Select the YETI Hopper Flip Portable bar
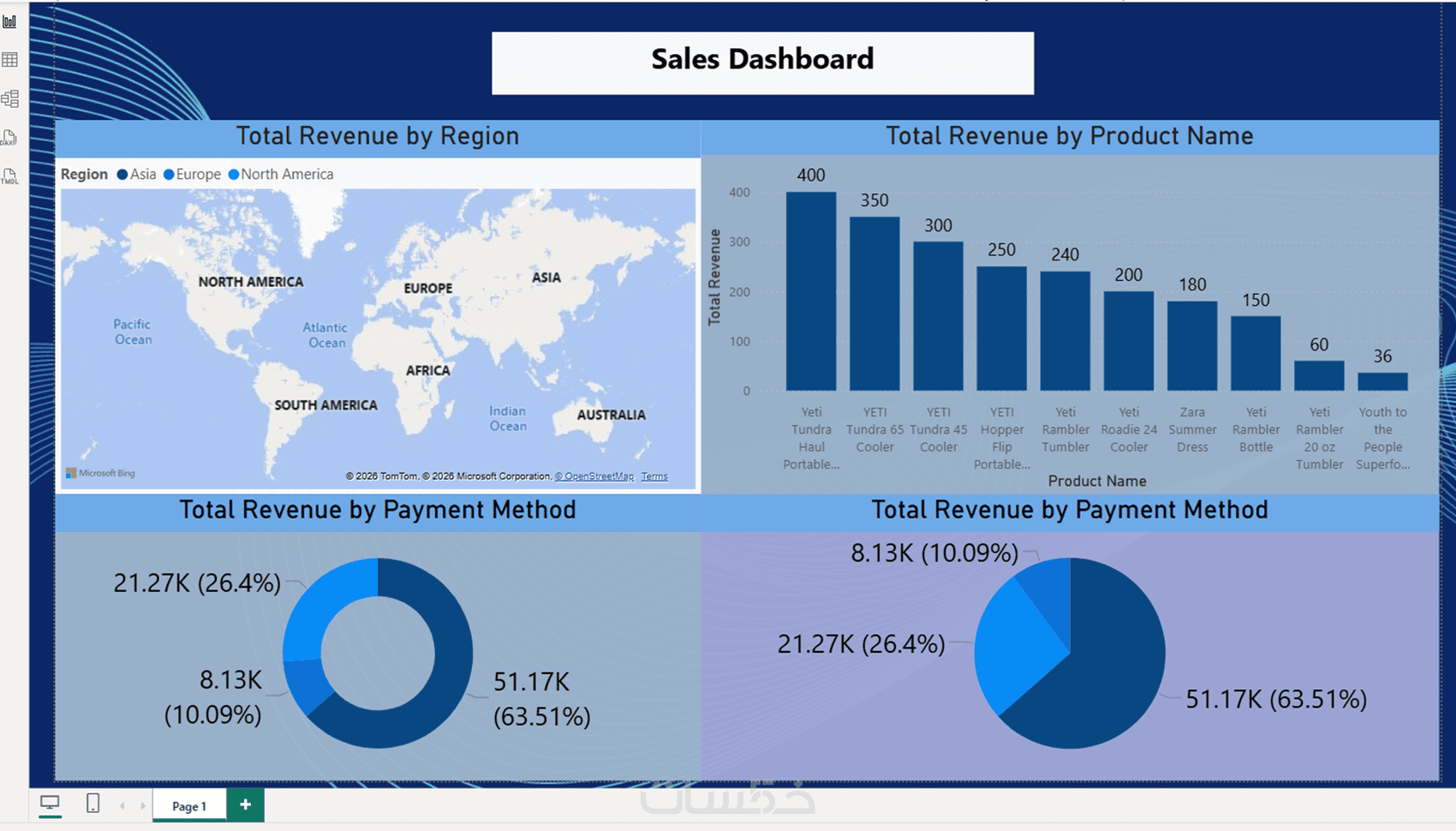 pyautogui.click(x=1001, y=329)
